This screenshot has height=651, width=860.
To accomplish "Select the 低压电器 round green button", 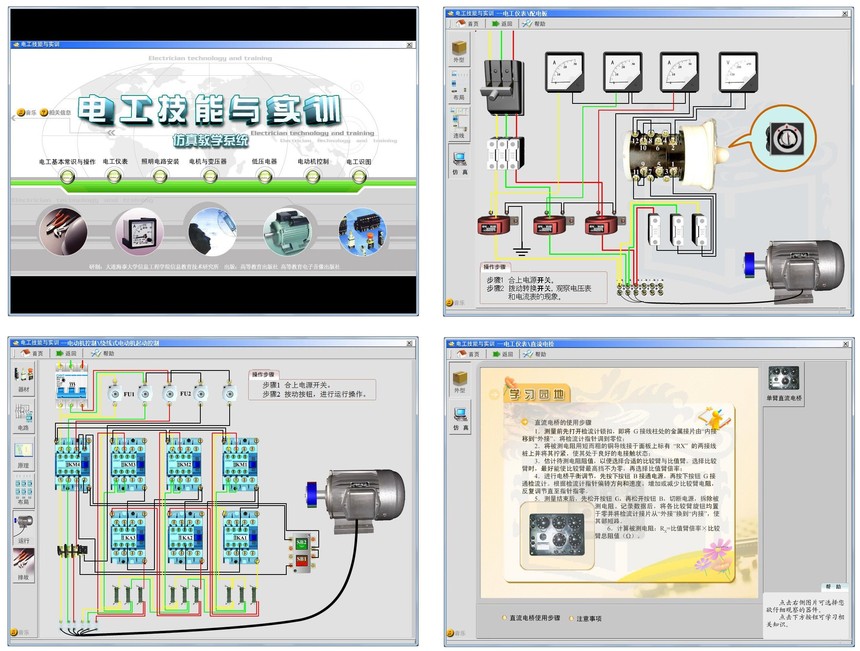I will click(265, 177).
